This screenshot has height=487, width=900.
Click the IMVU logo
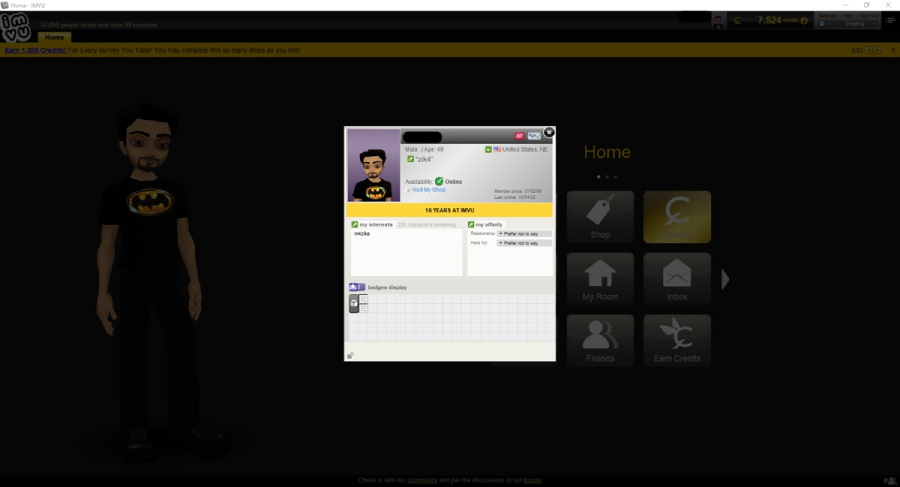pos(15,27)
